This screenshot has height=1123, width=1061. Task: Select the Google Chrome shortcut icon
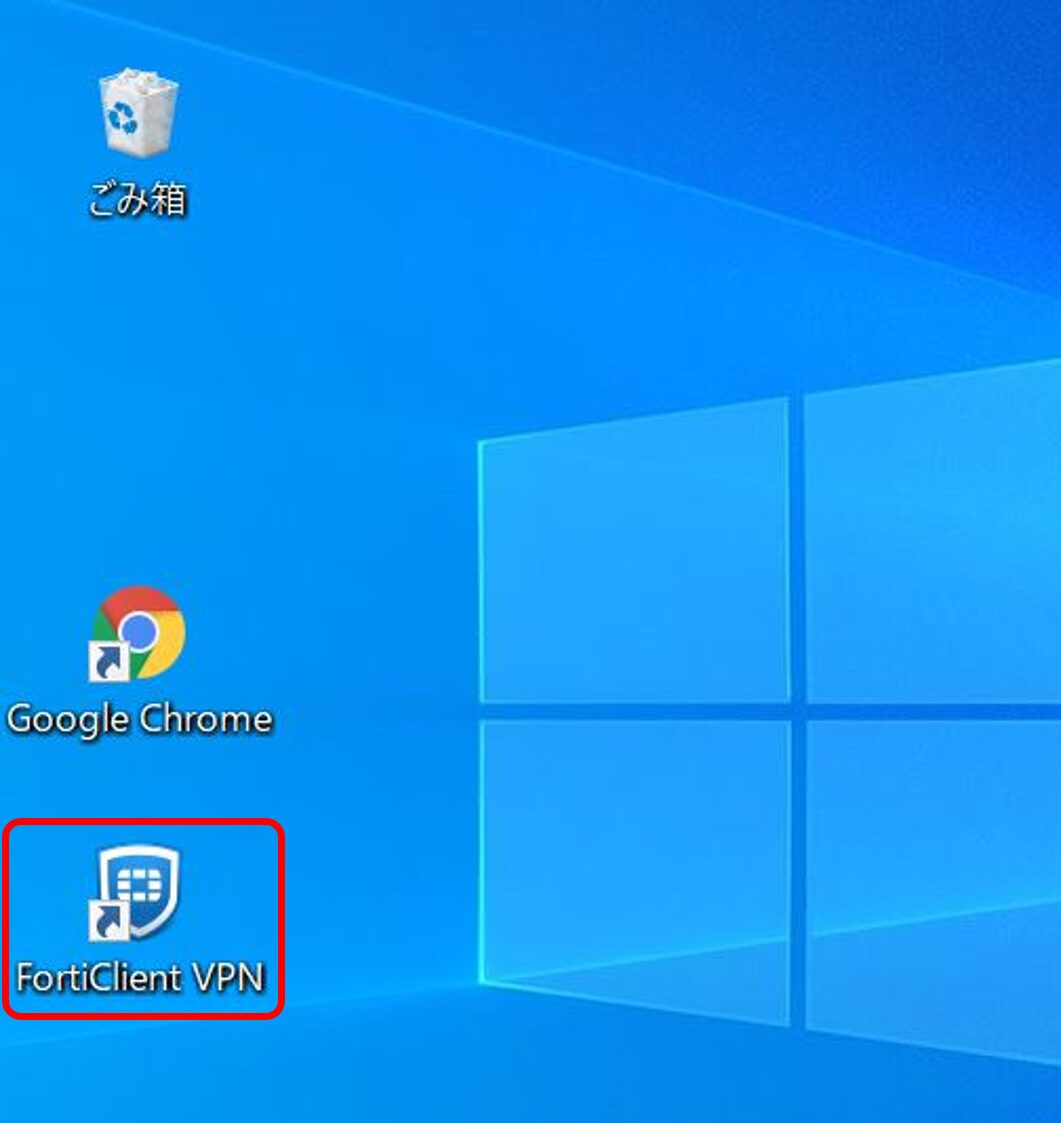point(138,633)
